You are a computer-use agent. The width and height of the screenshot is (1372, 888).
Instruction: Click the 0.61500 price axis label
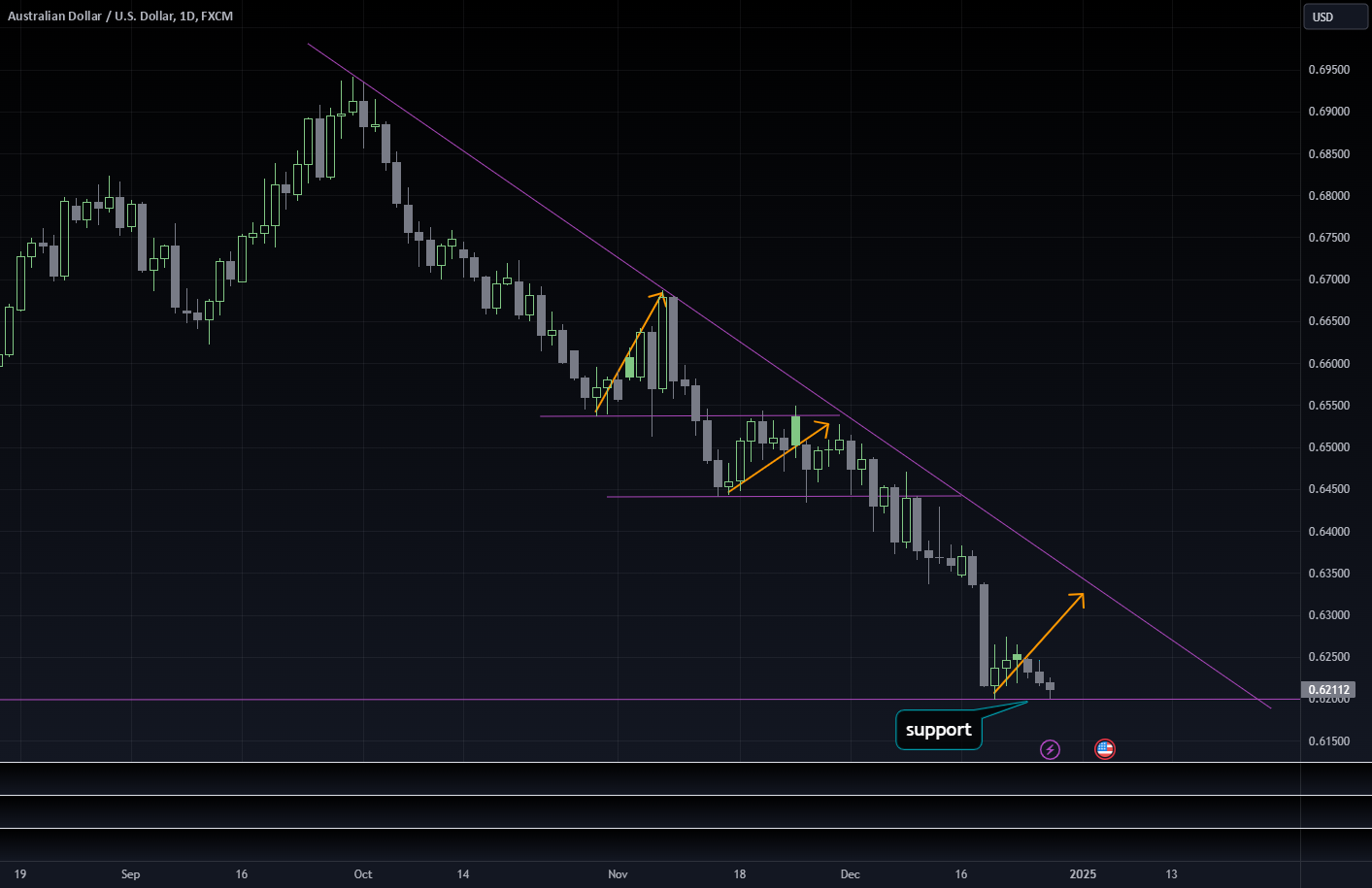[1328, 741]
